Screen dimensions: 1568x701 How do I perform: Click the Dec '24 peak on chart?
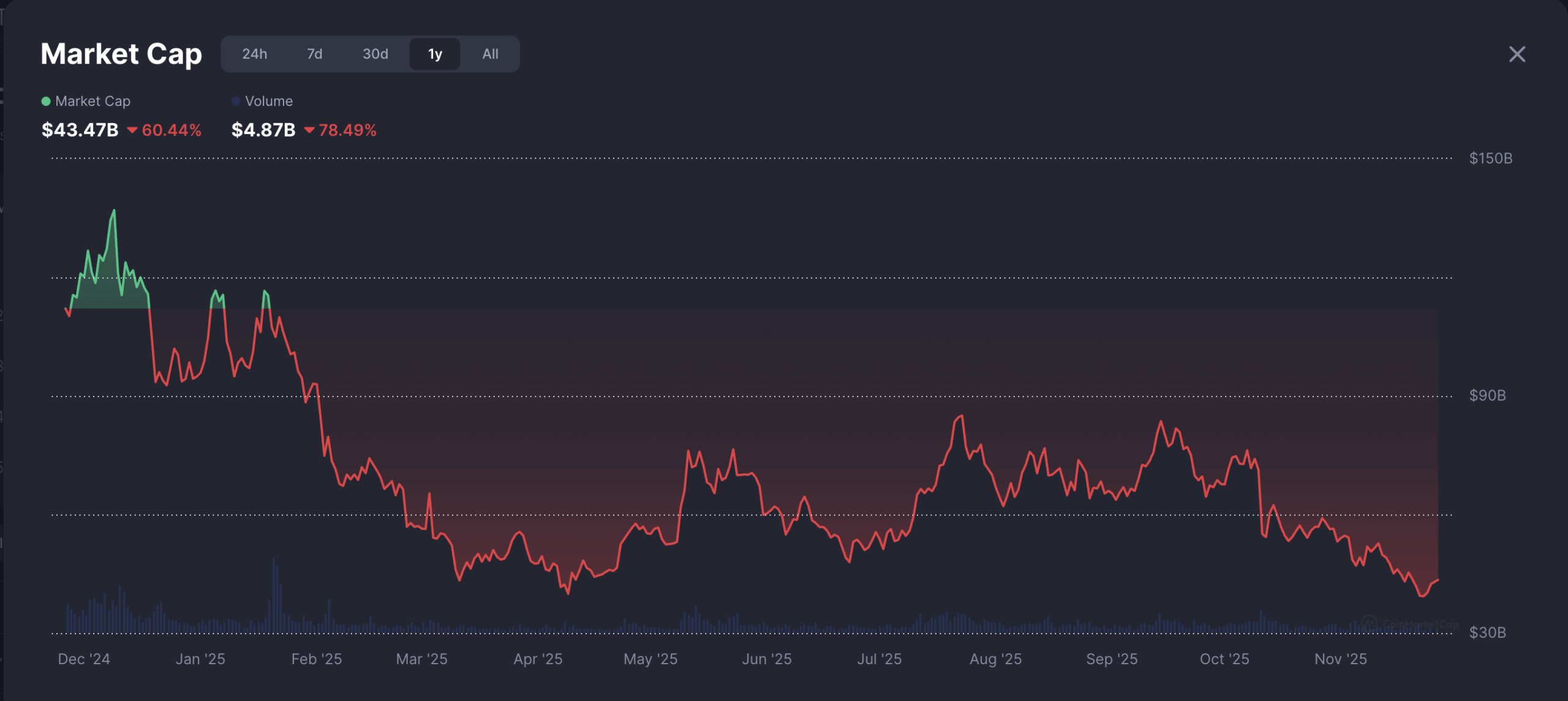(113, 211)
